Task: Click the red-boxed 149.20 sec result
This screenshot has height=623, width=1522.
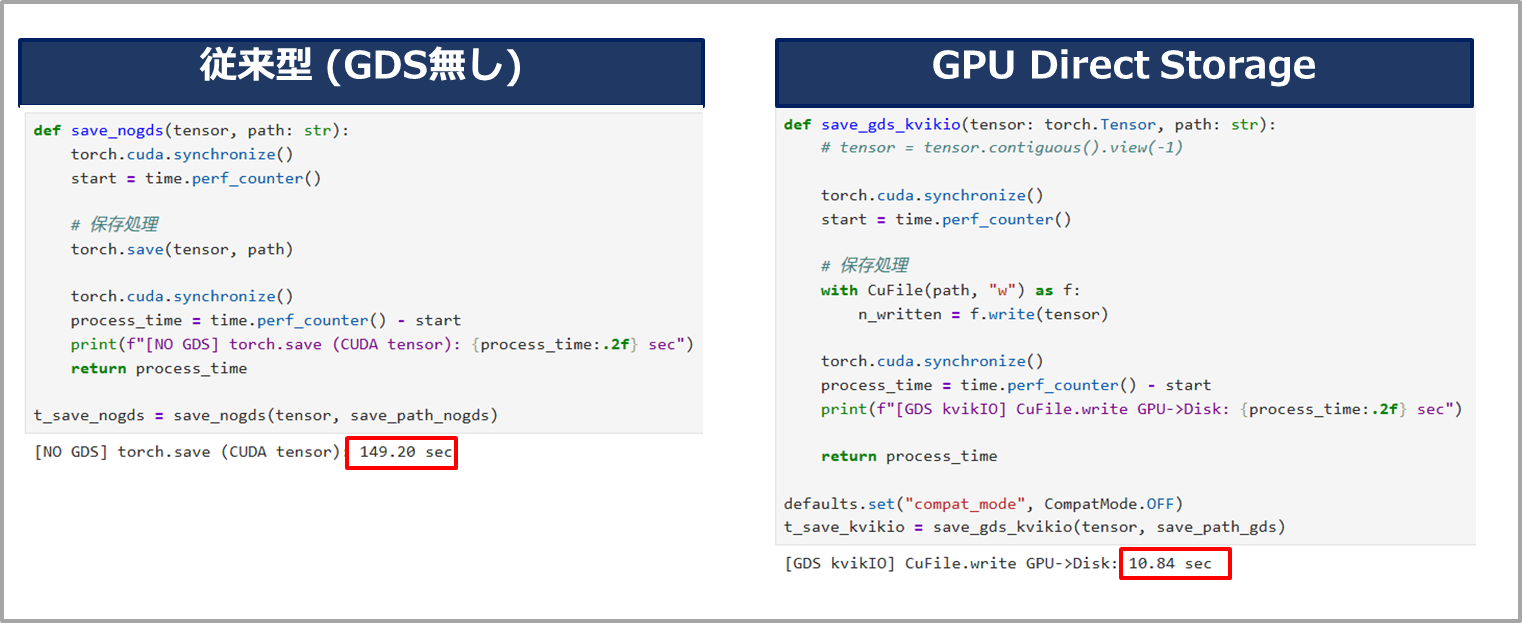Action: [x=401, y=452]
